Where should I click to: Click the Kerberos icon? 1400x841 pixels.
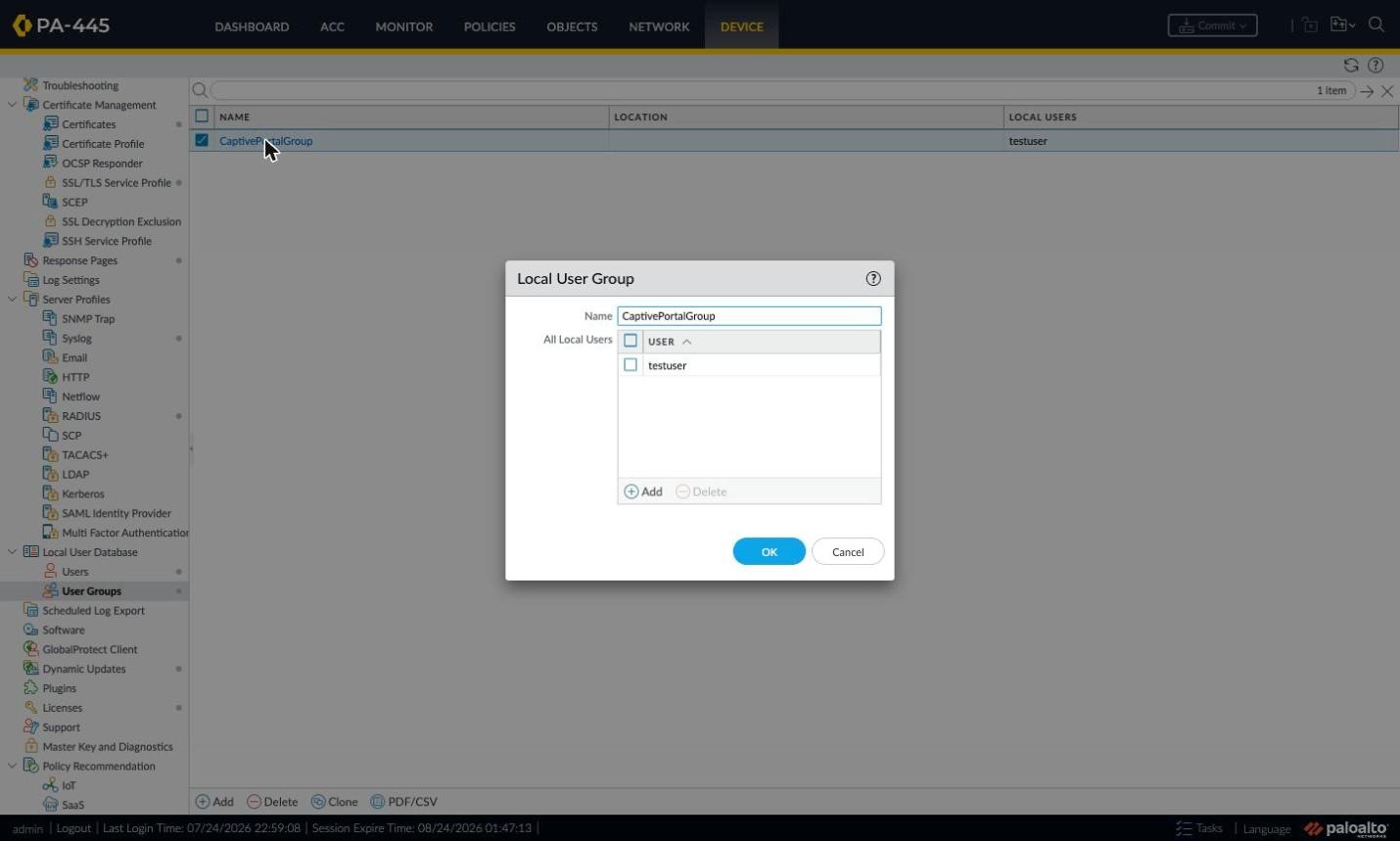click(51, 493)
